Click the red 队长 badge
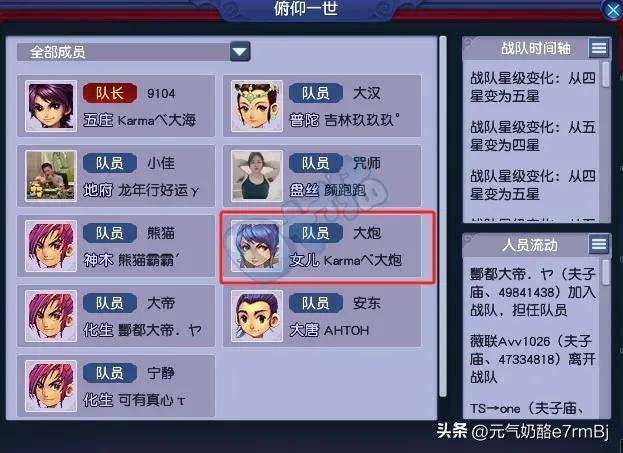623x453 pixels. pyautogui.click(x=110, y=93)
